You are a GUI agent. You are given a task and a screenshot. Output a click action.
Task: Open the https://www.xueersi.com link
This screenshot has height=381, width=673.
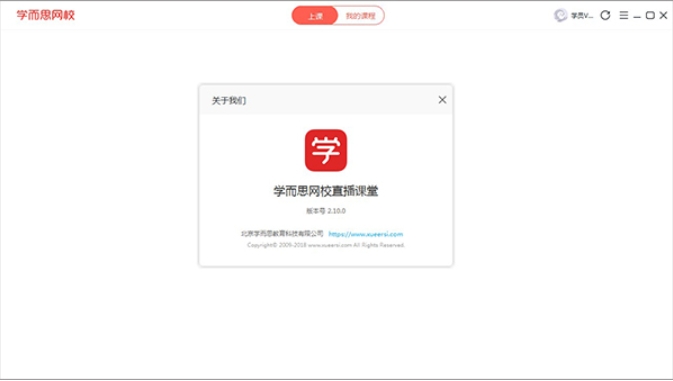(366, 234)
